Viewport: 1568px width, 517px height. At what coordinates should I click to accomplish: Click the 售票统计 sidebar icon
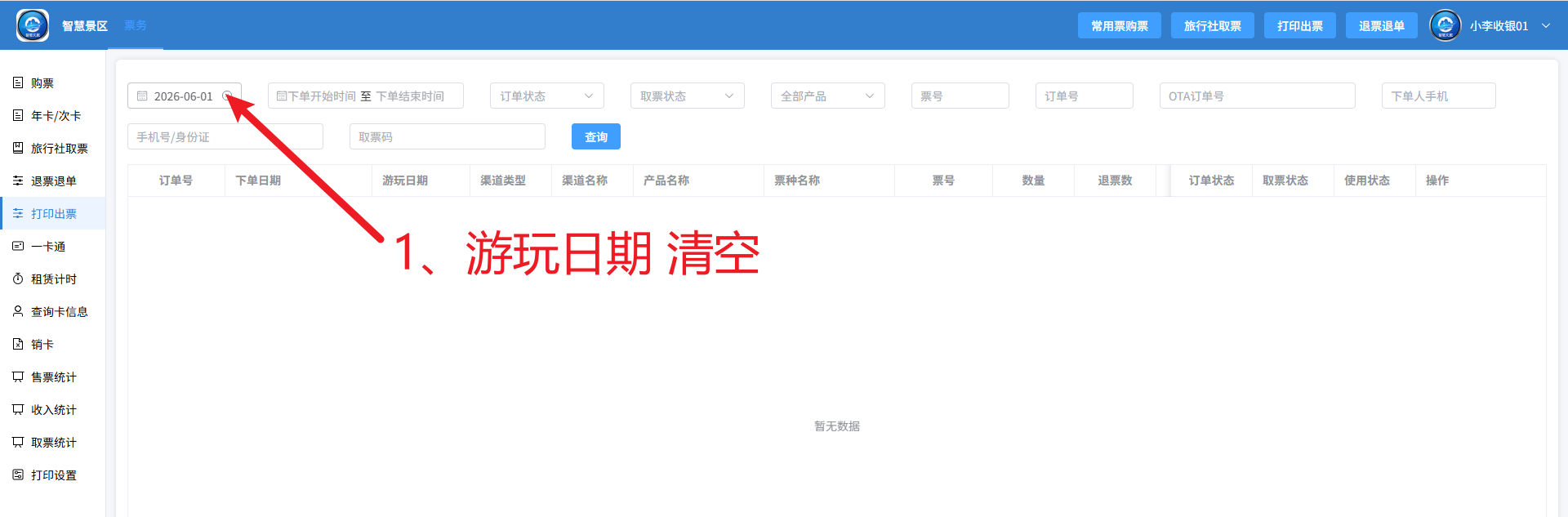18,377
